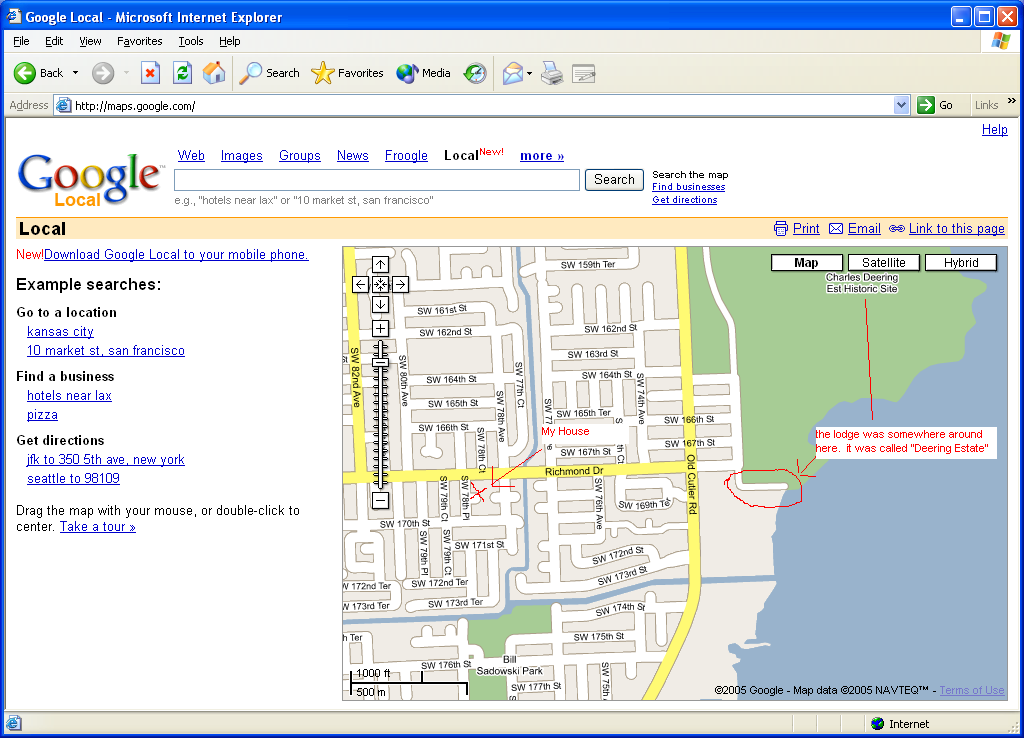Select the Map view button
The image size is (1024, 738).
click(x=806, y=263)
